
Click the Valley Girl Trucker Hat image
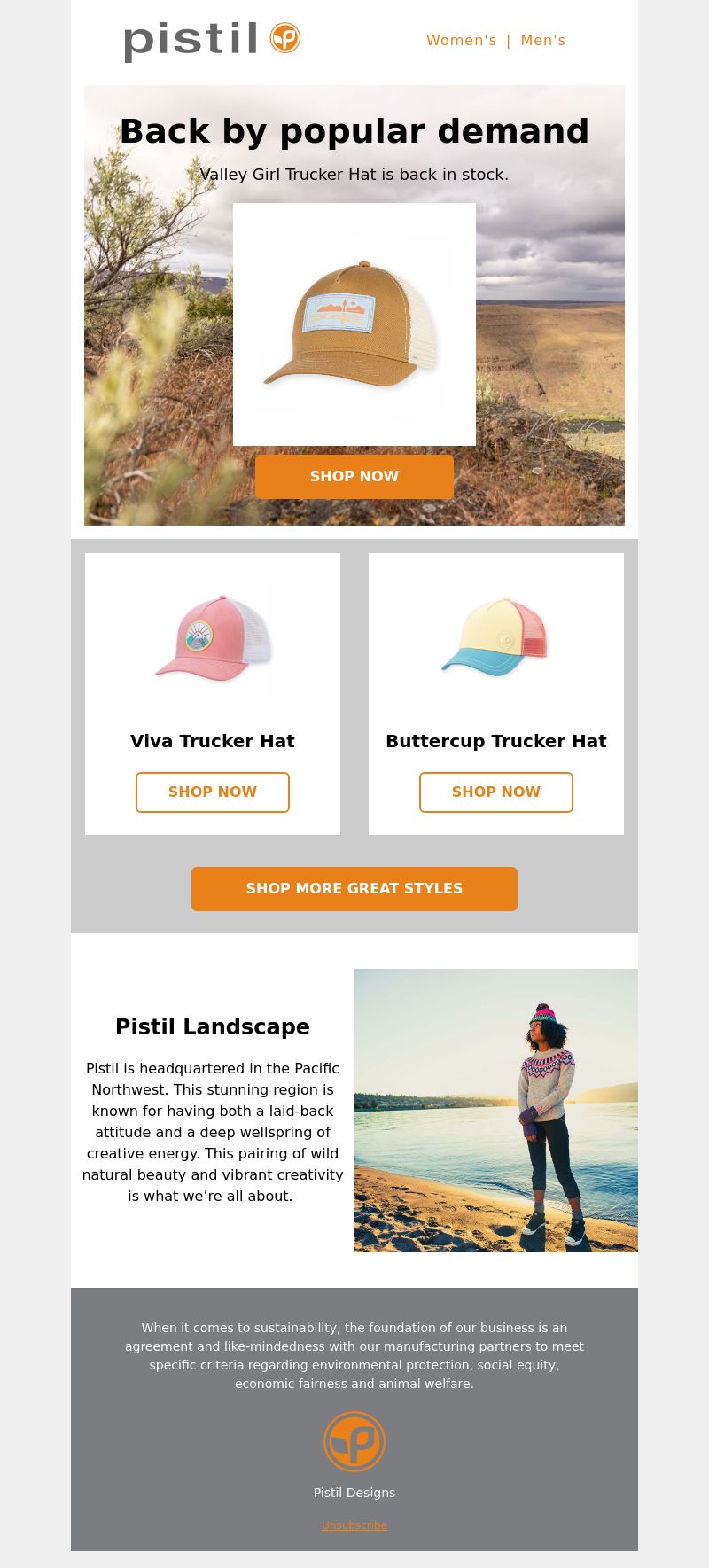pyautogui.click(x=354, y=324)
